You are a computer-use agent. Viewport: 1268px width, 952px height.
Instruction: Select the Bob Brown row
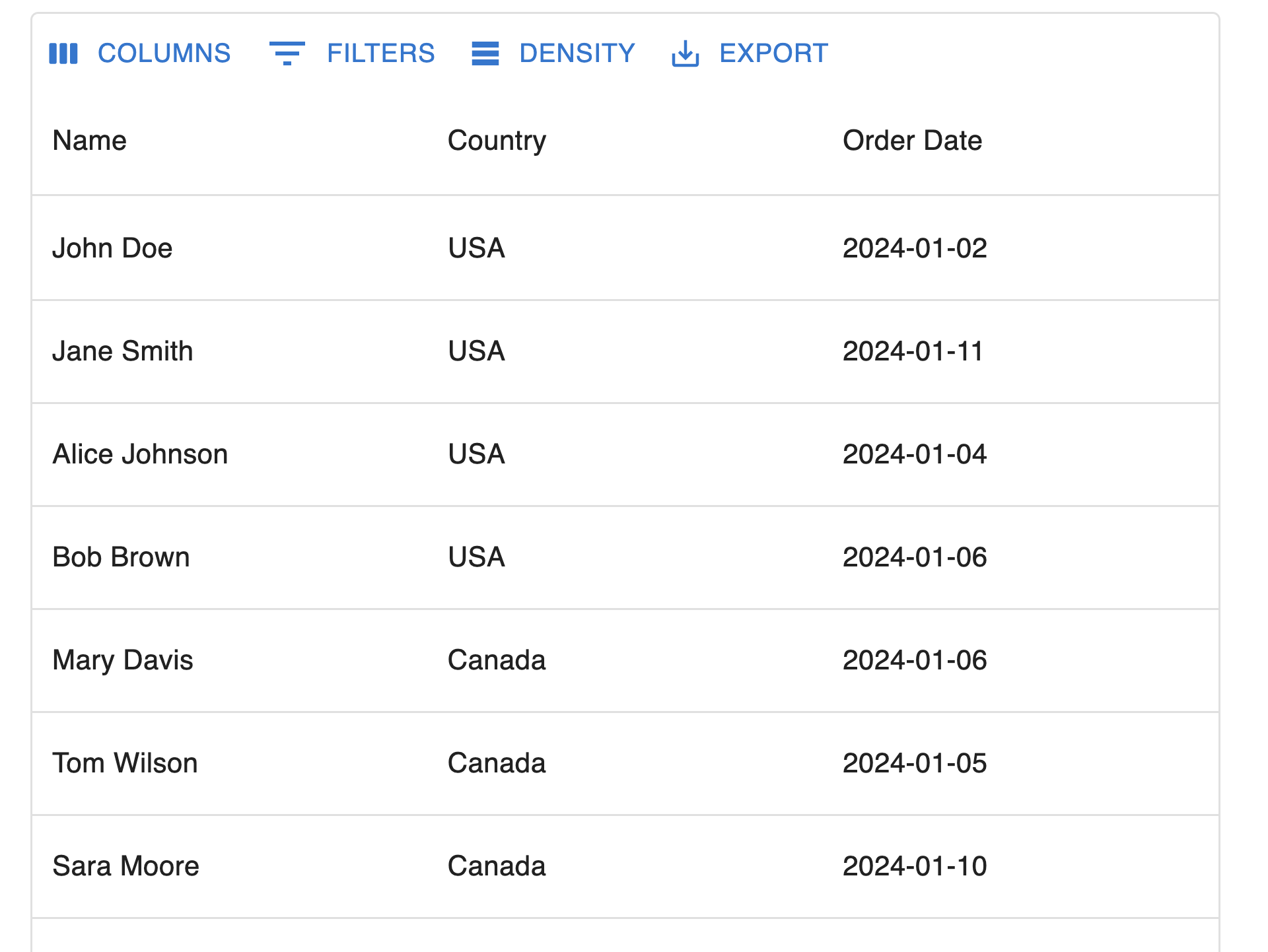122,557
